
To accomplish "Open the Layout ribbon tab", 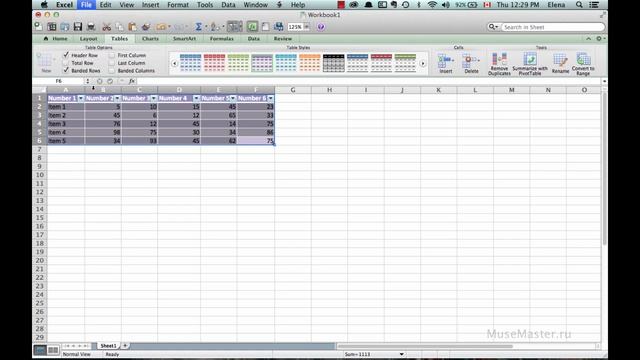I will (x=89, y=38).
